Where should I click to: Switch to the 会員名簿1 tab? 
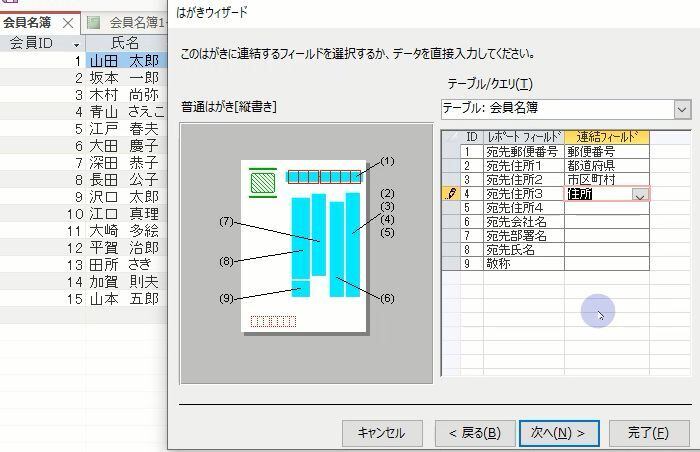coord(126,23)
